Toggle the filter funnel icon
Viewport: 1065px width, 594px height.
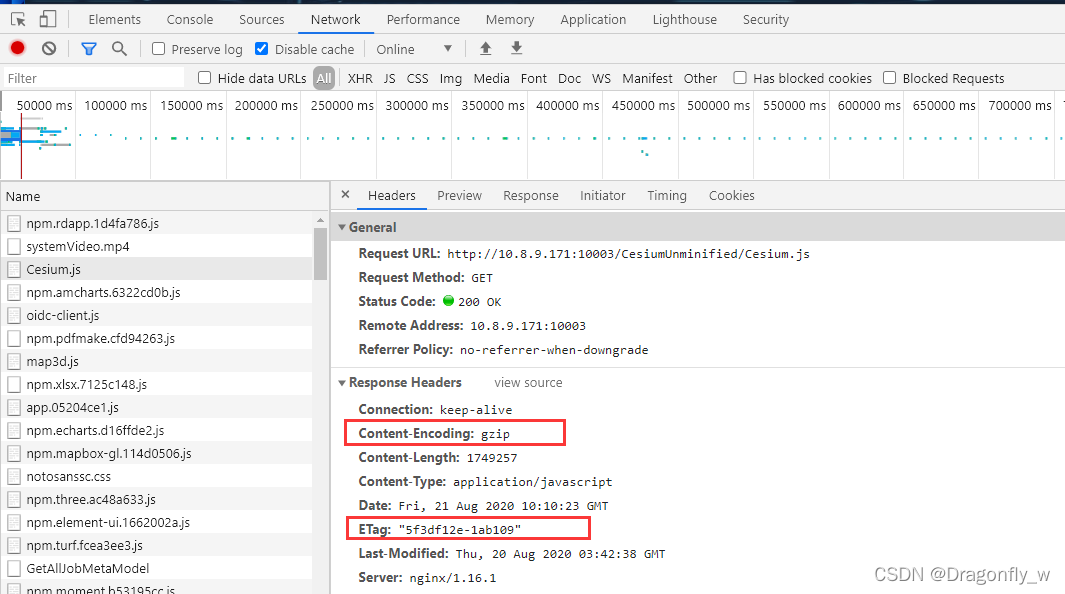[x=89, y=49]
